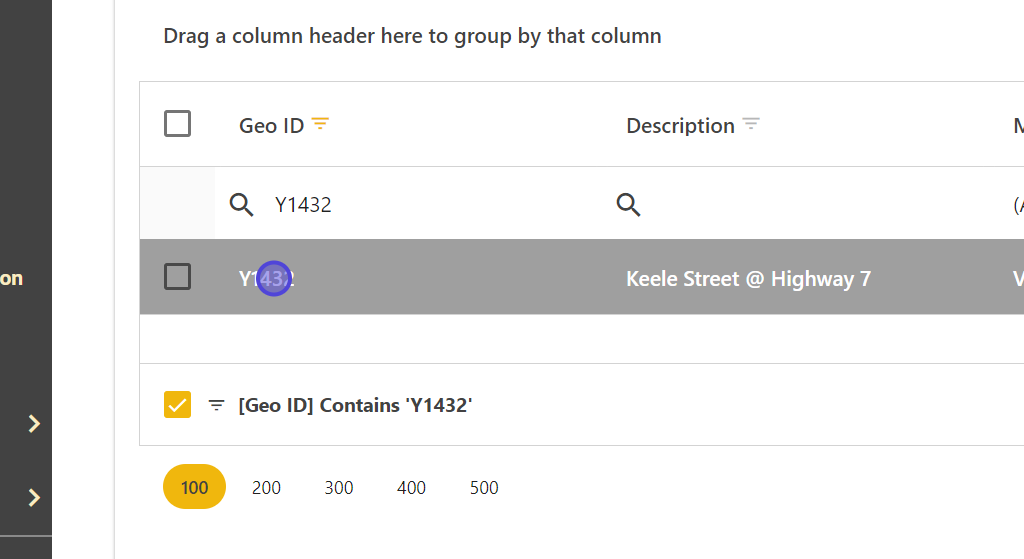Viewport: 1024px width, 559px height.
Task: Click search icon in Geo ID filter cell
Action: 241,205
